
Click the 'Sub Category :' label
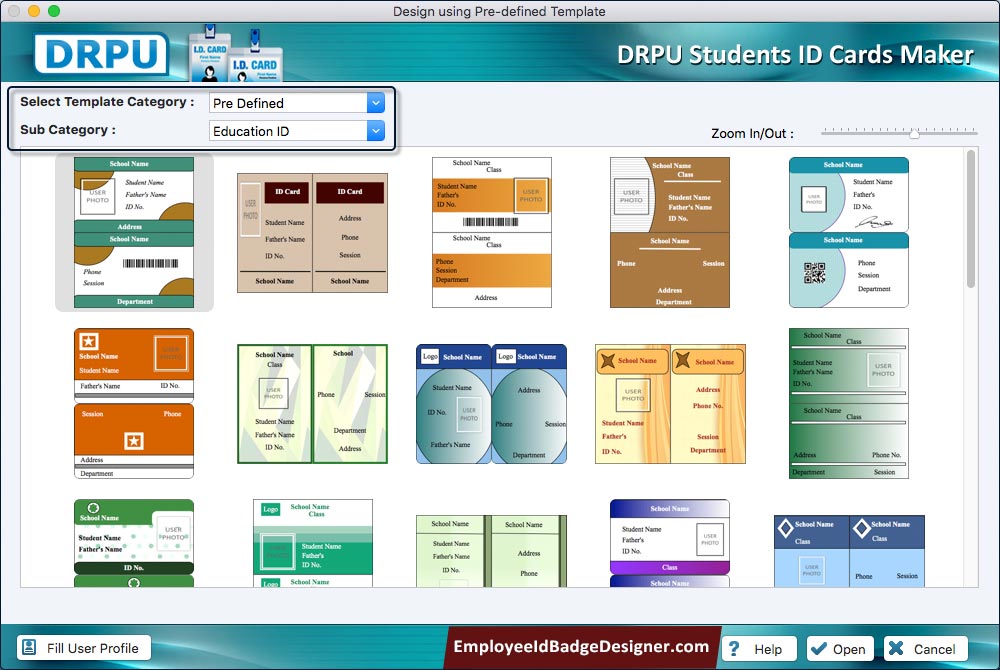click(x=68, y=129)
